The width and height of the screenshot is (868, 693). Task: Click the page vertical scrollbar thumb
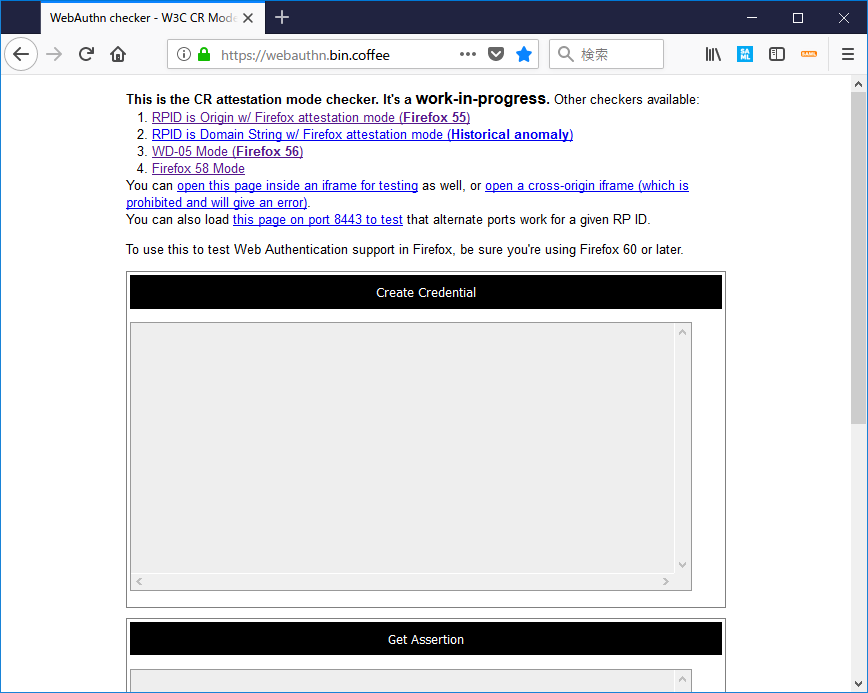coord(858,258)
